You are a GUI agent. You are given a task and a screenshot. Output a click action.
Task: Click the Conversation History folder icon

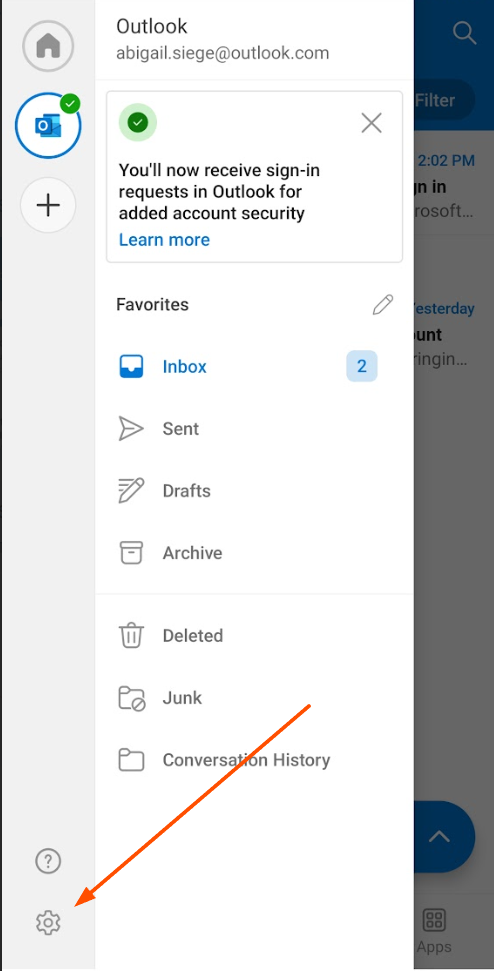131,759
